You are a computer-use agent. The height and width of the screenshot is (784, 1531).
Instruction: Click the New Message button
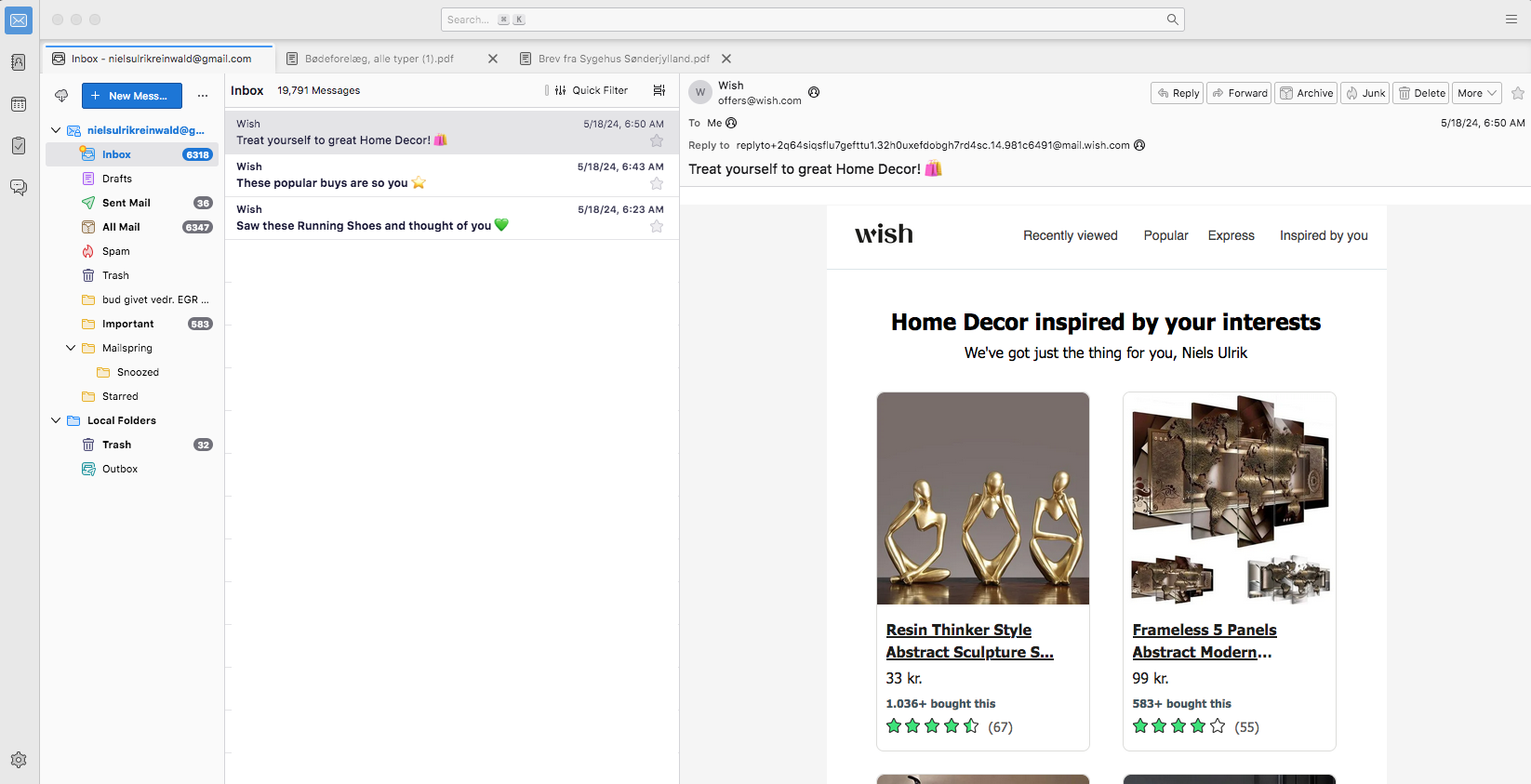(x=132, y=96)
